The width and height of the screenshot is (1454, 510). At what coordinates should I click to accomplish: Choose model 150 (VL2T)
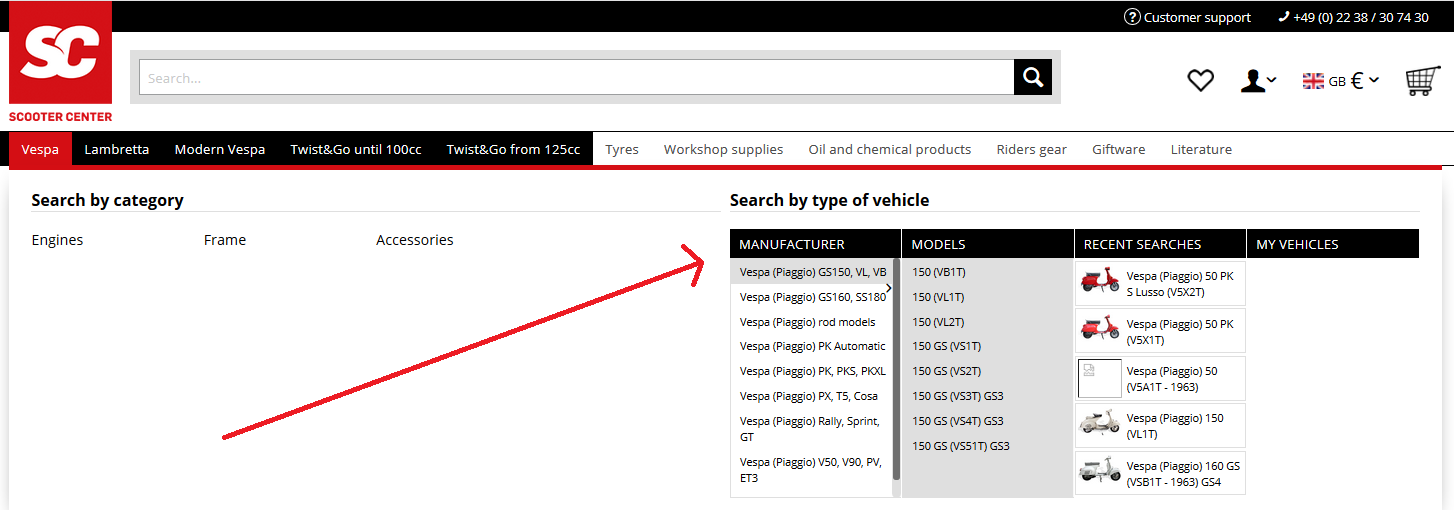click(x=938, y=322)
